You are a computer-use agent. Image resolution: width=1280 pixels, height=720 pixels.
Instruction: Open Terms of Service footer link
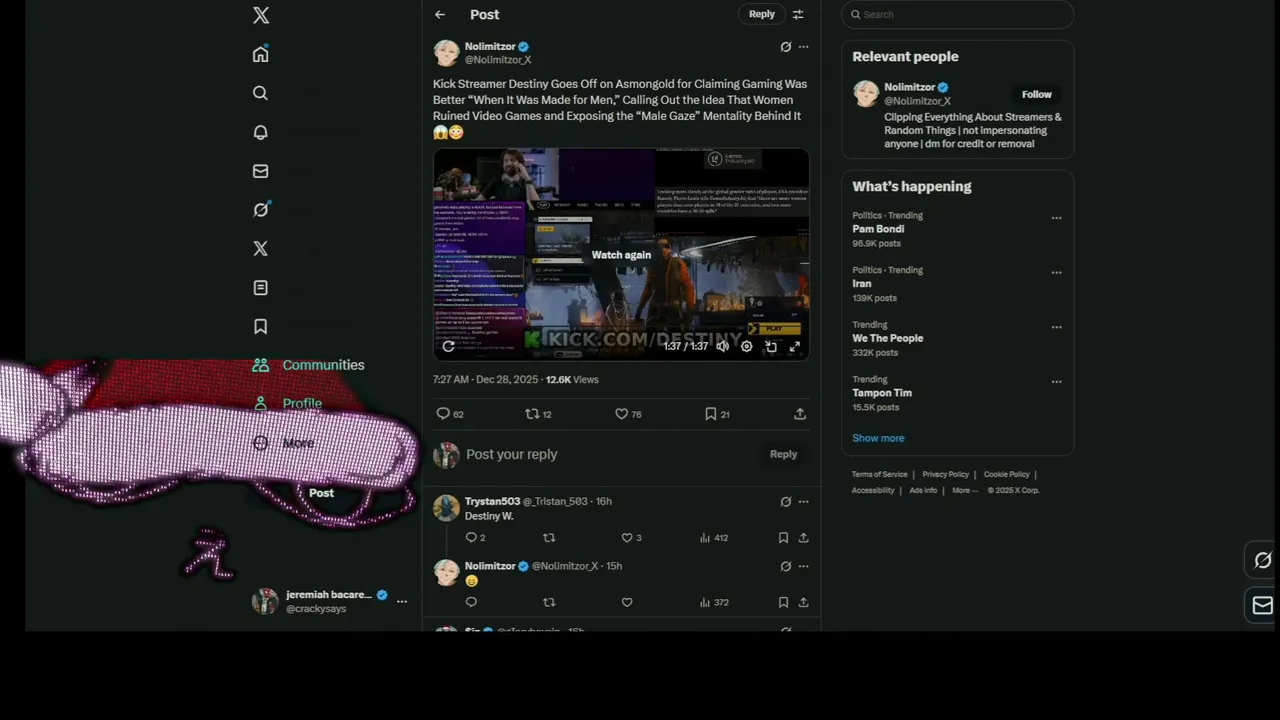[x=880, y=474]
